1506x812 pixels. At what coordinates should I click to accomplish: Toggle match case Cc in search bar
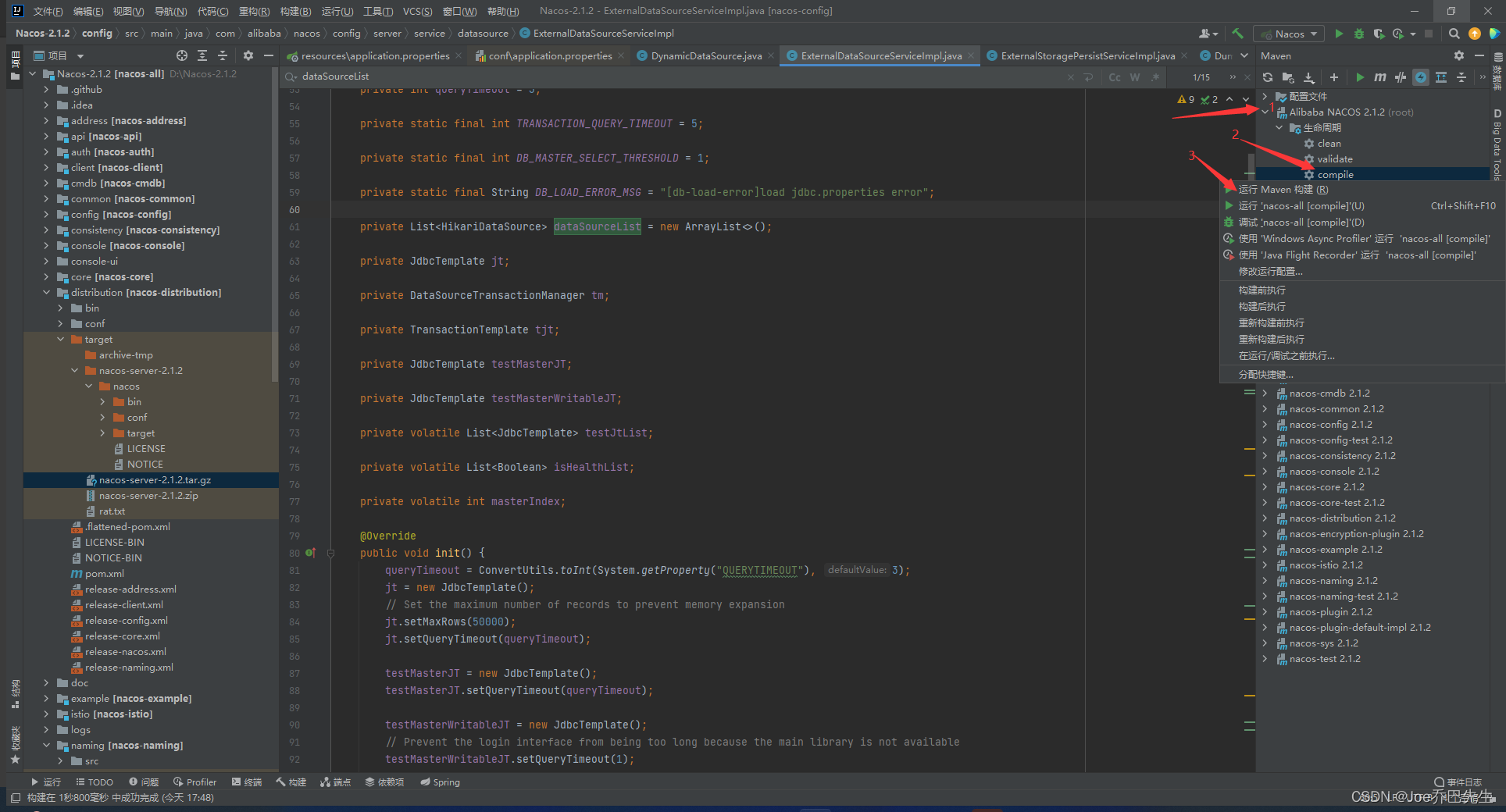pos(1115,77)
